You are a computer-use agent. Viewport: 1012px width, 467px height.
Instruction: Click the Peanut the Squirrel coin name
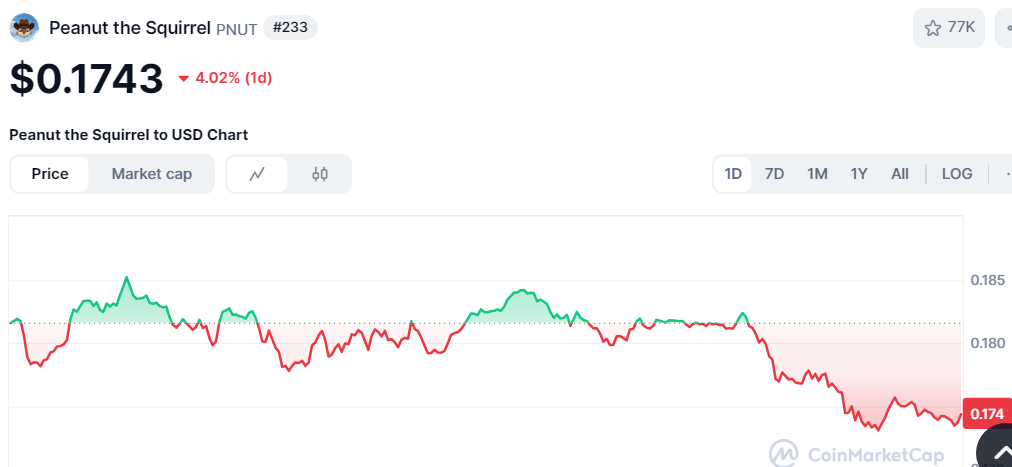tap(130, 28)
